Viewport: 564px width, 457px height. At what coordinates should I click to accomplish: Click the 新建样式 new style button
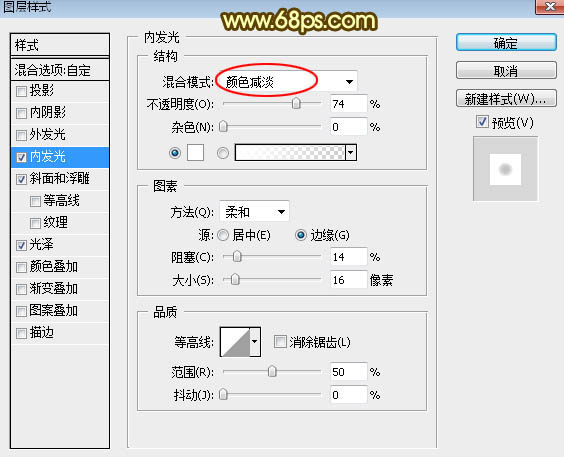pyautogui.click(x=506, y=99)
